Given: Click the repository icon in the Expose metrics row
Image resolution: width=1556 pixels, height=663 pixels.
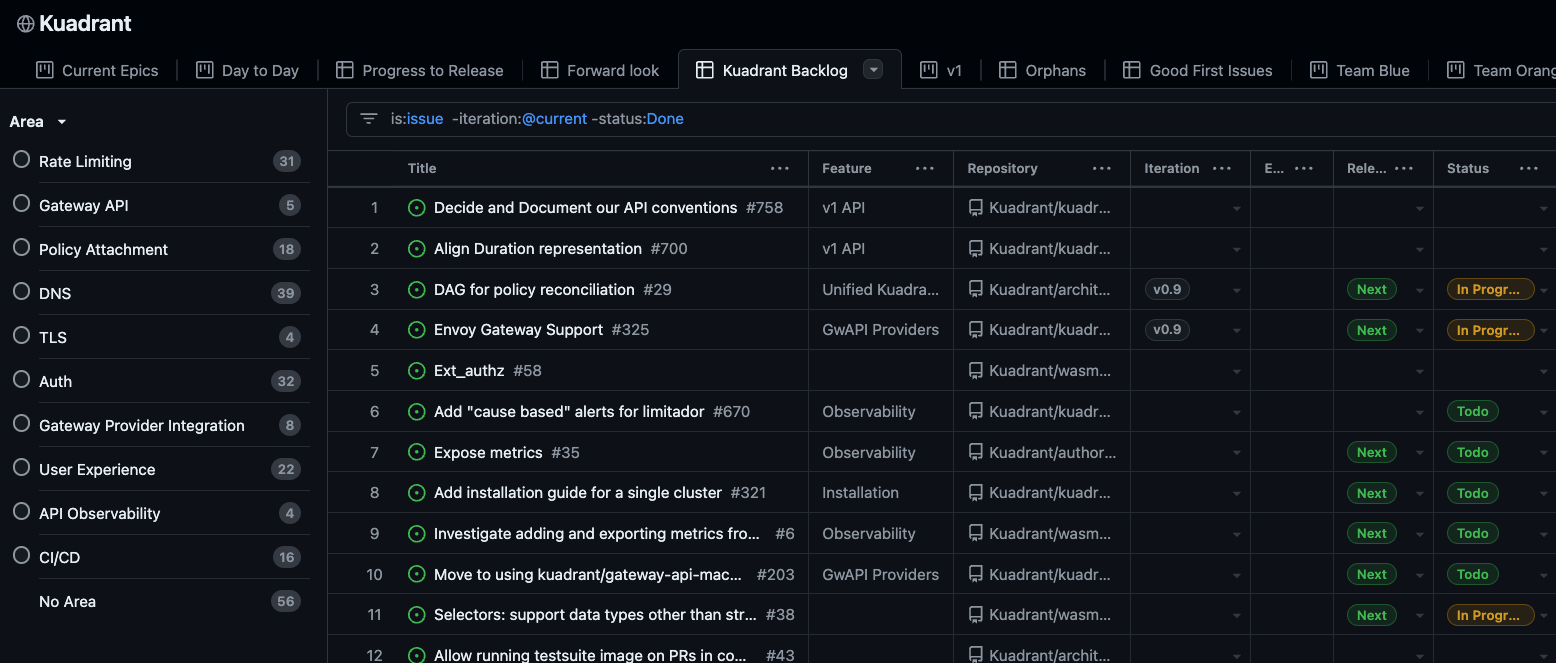Looking at the screenshot, I should [x=975, y=453].
